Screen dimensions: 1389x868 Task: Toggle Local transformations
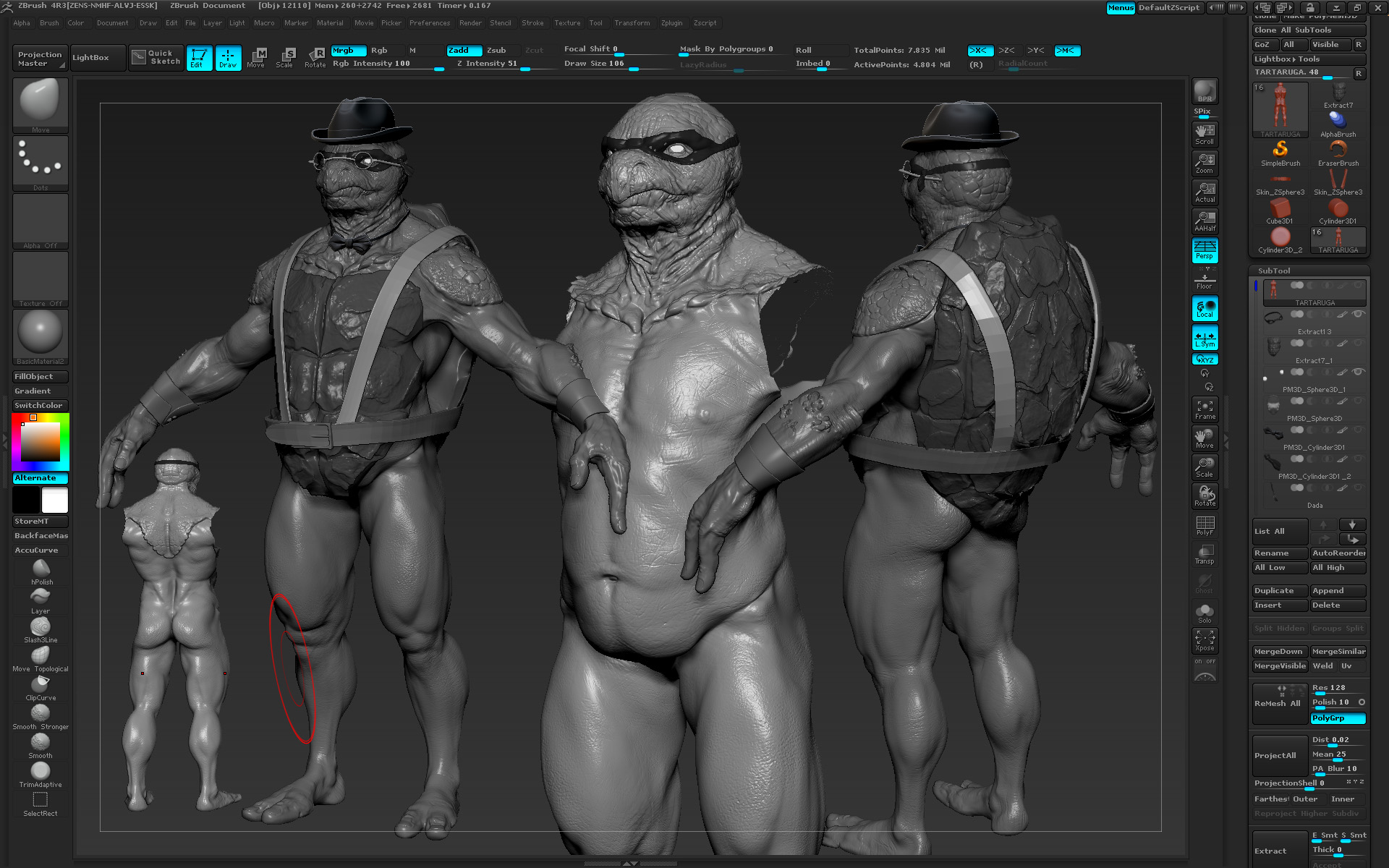click(1205, 308)
